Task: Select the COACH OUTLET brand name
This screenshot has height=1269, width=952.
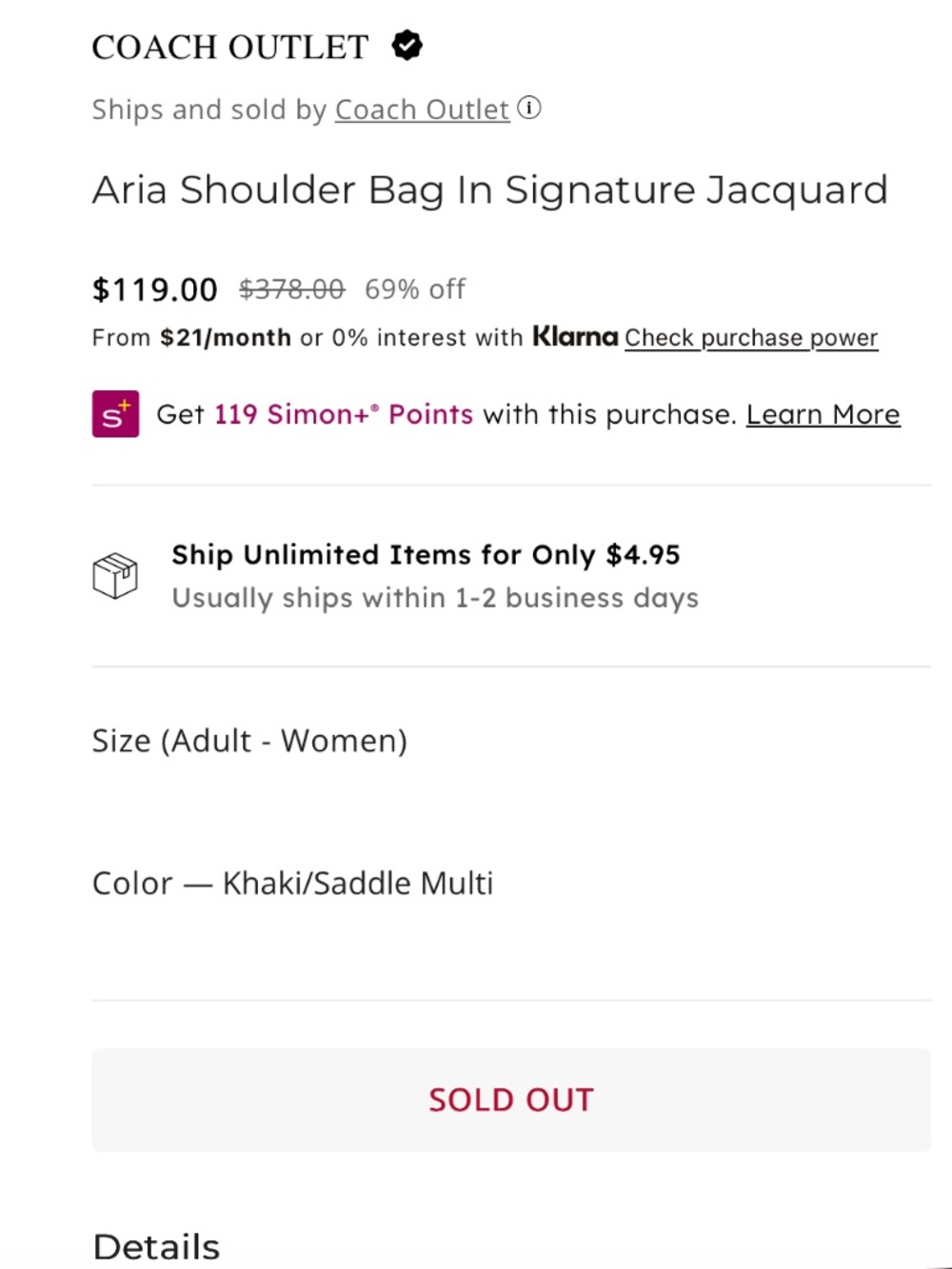Action: pos(229,46)
